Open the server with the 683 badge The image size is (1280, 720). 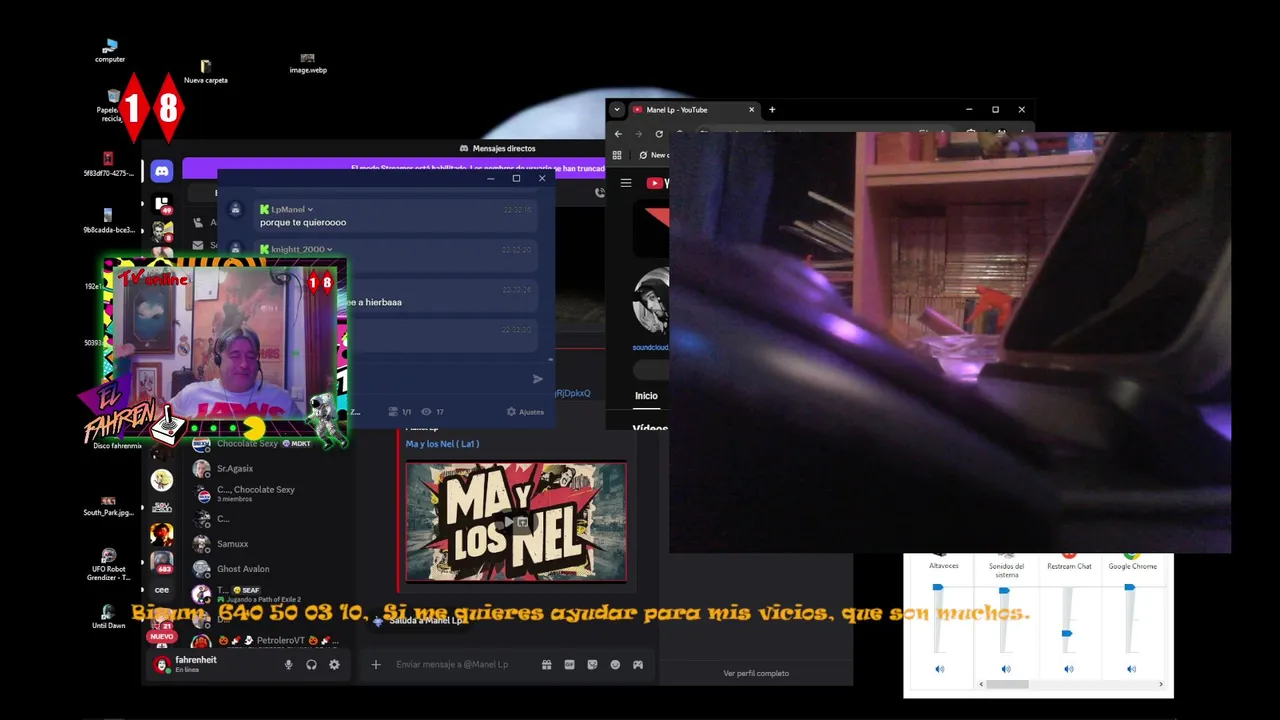(162, 563)
